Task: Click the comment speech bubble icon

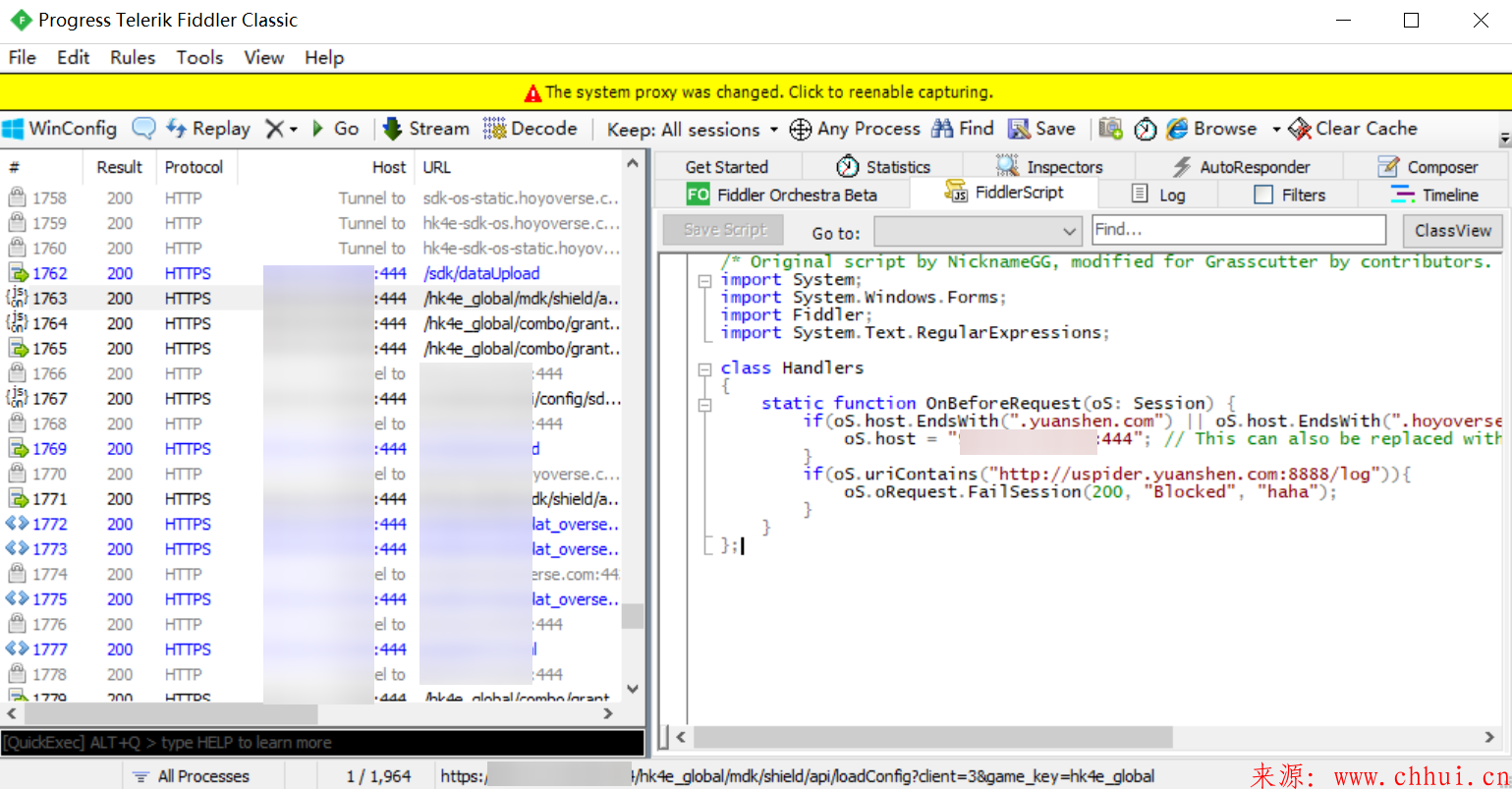Action: click(143, 129)
